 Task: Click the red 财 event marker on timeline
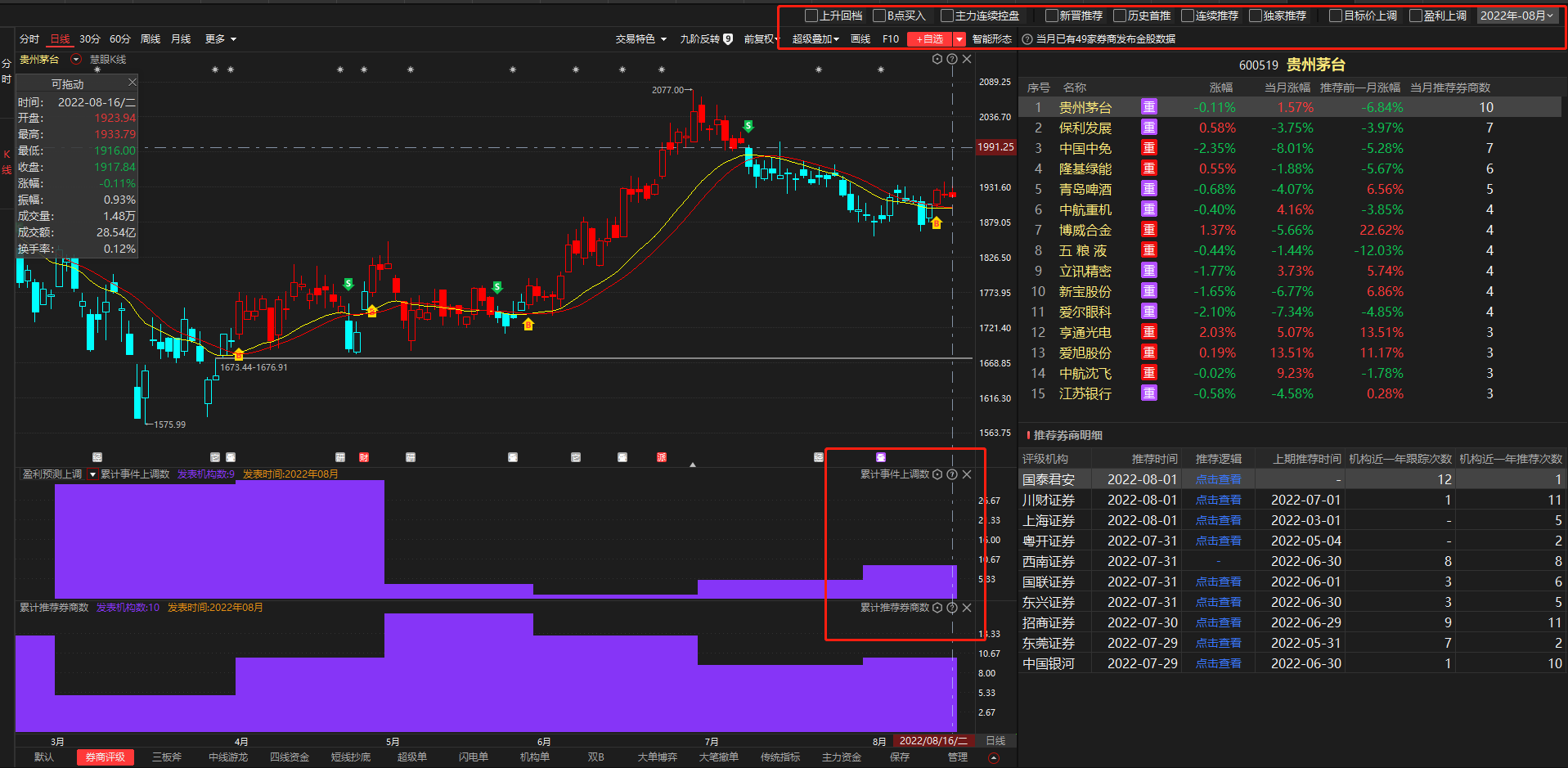tap(364, 457)
